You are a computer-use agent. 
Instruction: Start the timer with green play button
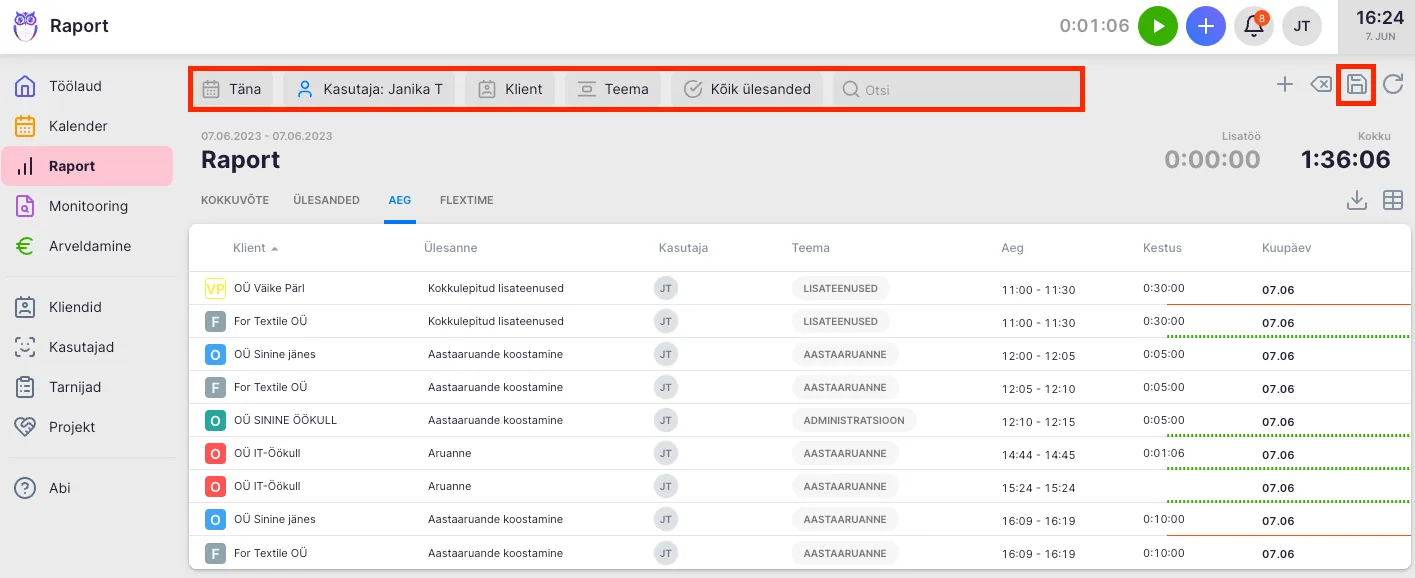1158,26
